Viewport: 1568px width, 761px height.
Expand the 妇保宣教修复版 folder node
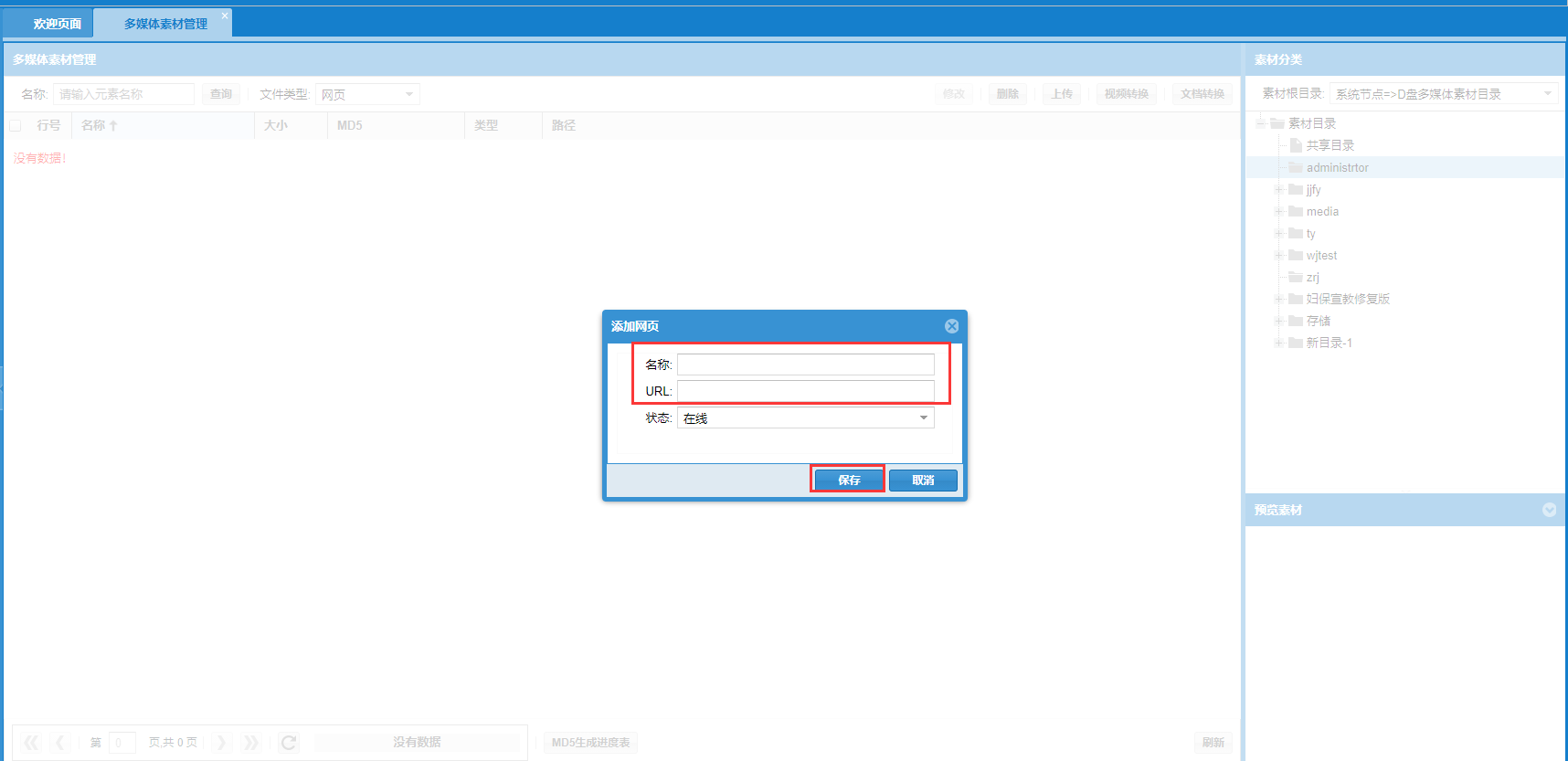tap(1279, 299)
